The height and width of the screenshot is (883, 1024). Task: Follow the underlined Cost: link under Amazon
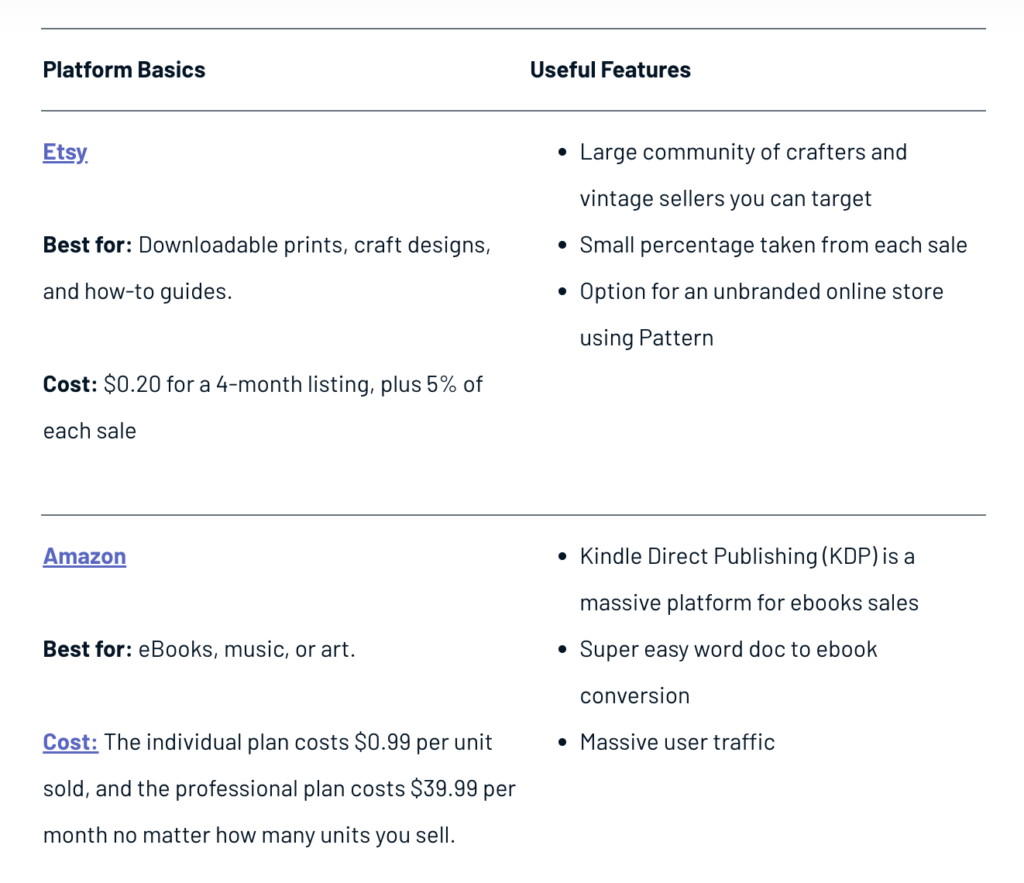click(71, 742)
